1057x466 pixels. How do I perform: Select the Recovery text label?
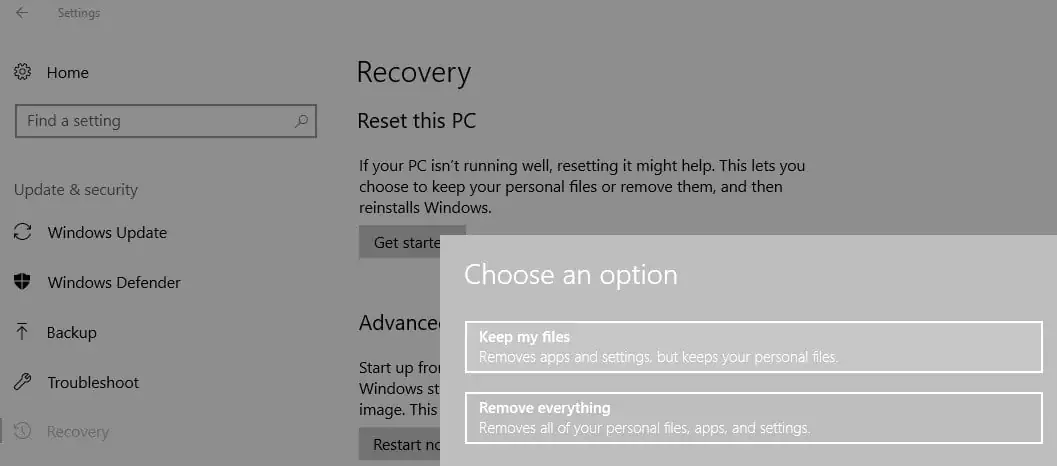(78, 432)
